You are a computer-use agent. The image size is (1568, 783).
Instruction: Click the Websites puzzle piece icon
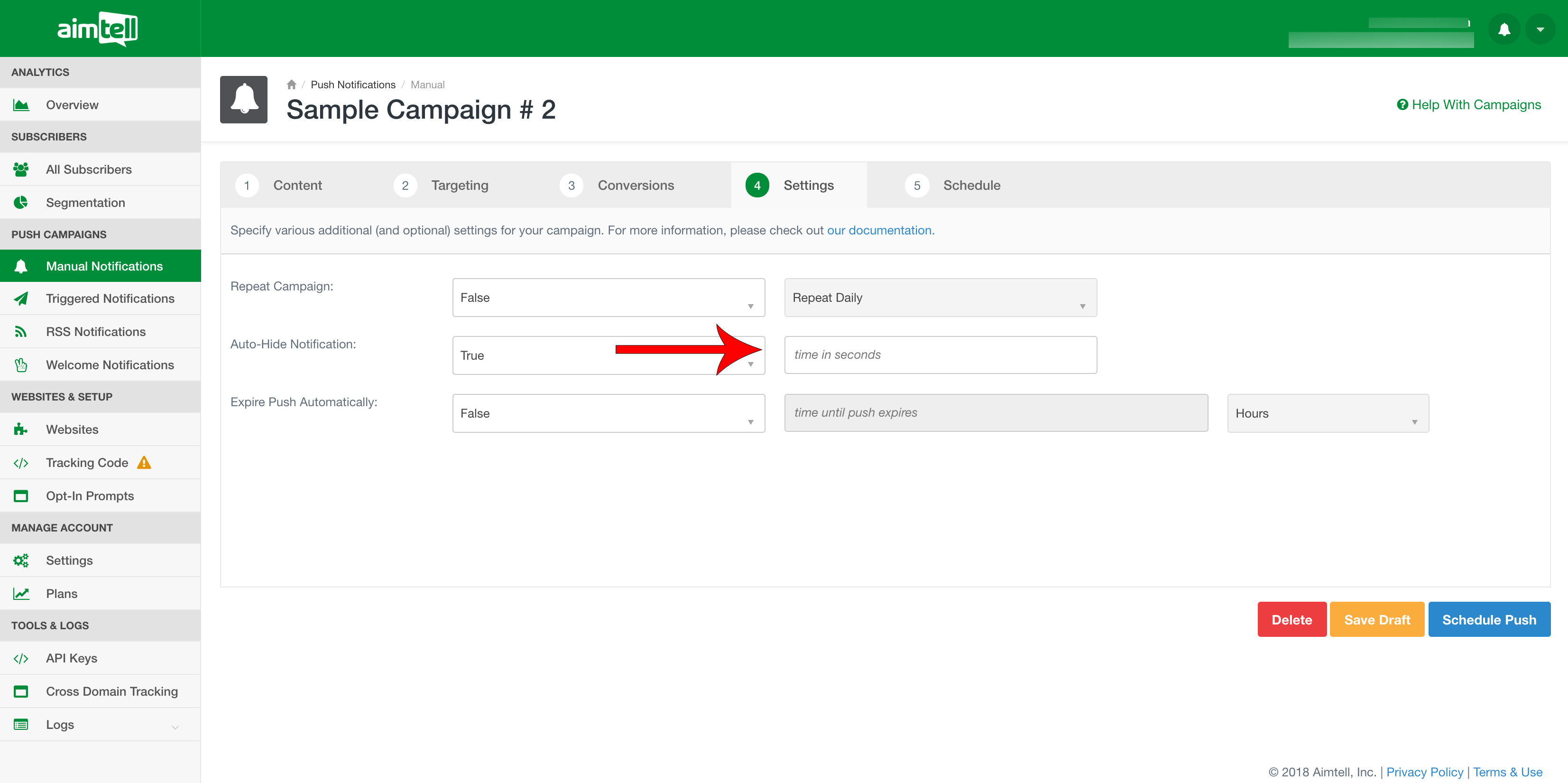[x=21, y=429]
